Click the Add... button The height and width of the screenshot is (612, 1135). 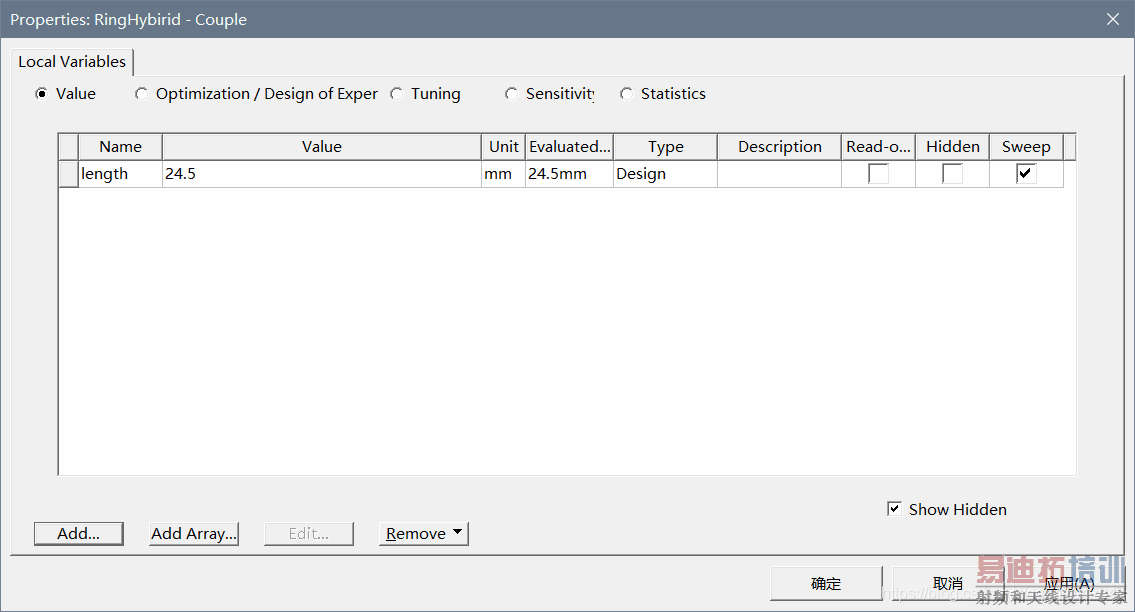[79, 534]
